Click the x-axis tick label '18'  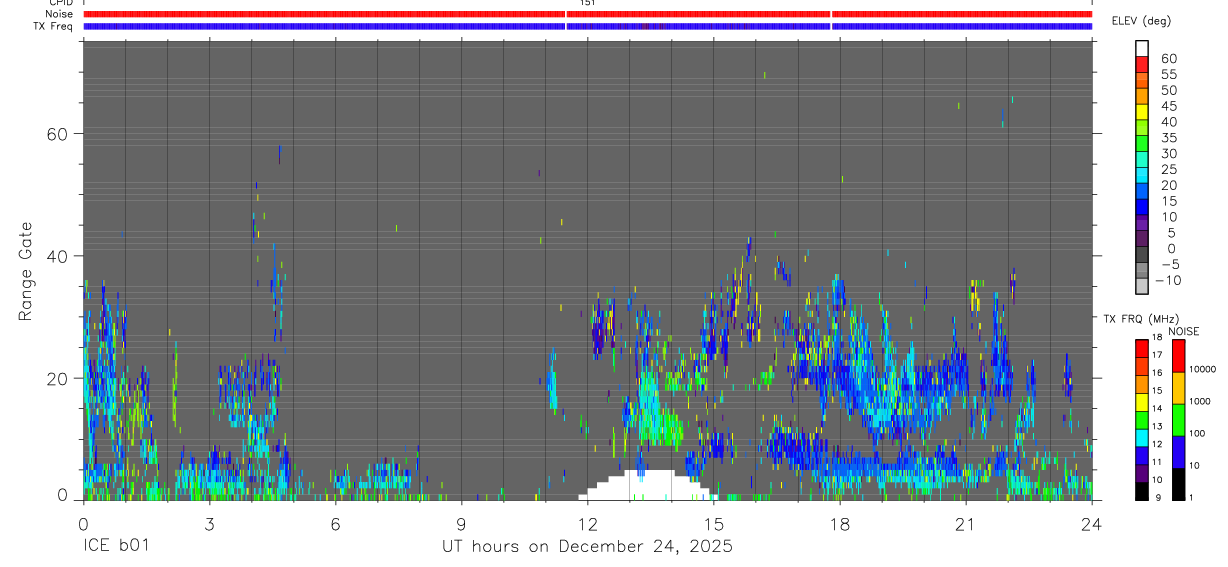tap(839, 524)
